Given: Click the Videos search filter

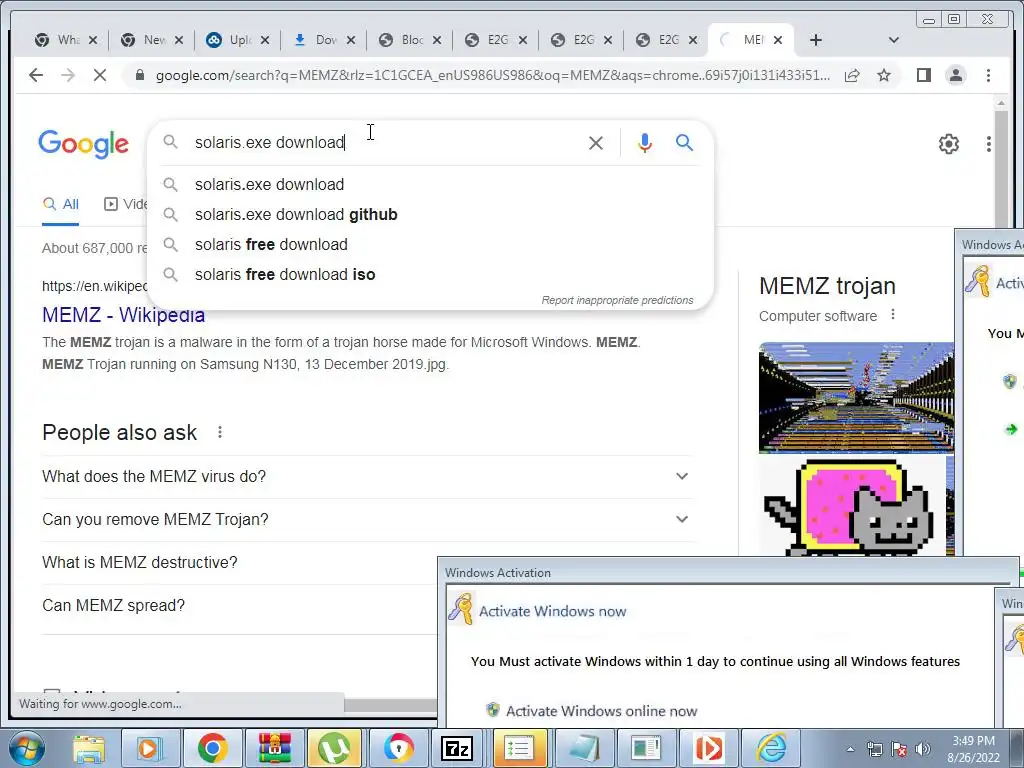Looking at the screenshot, I should 127,204.
